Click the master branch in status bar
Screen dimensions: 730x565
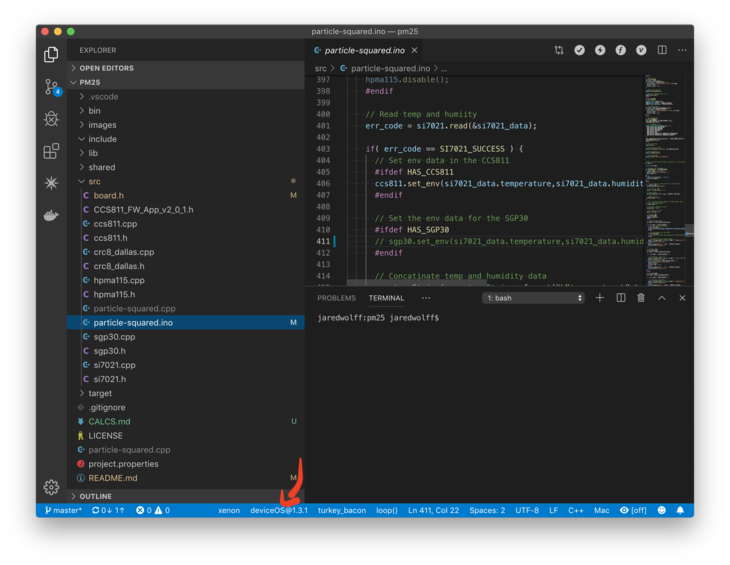point(63,510)
